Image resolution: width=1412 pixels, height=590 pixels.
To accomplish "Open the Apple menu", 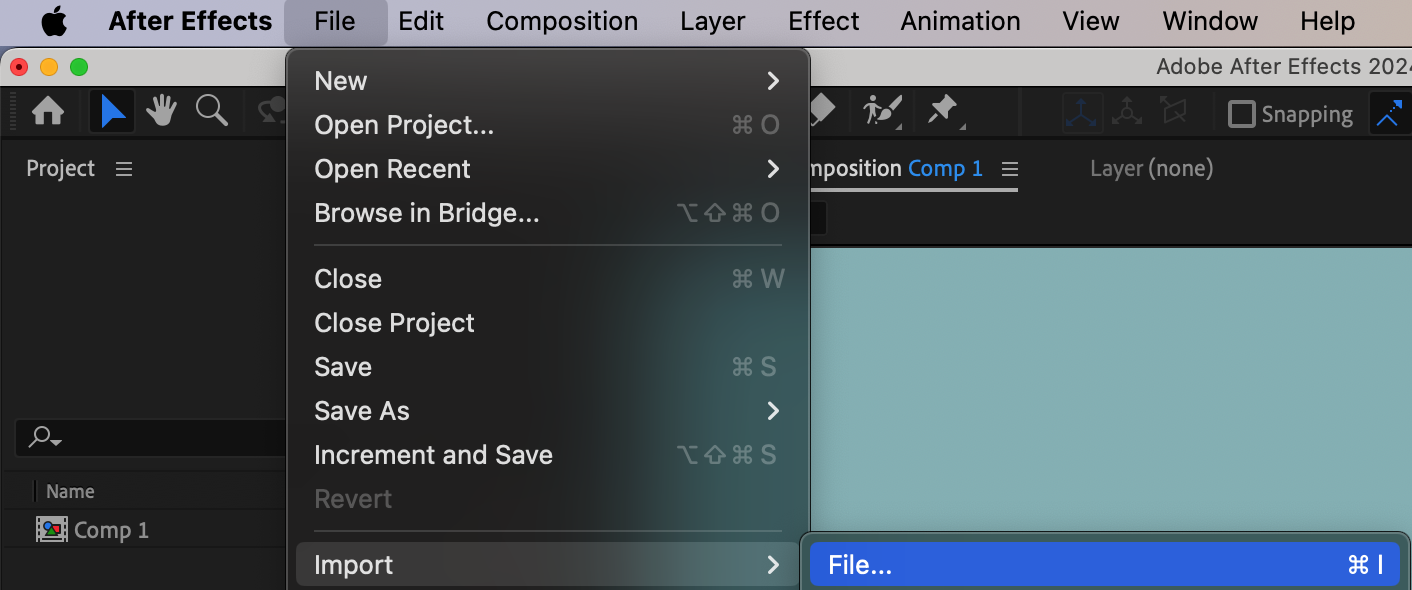I will click(53, 21).
